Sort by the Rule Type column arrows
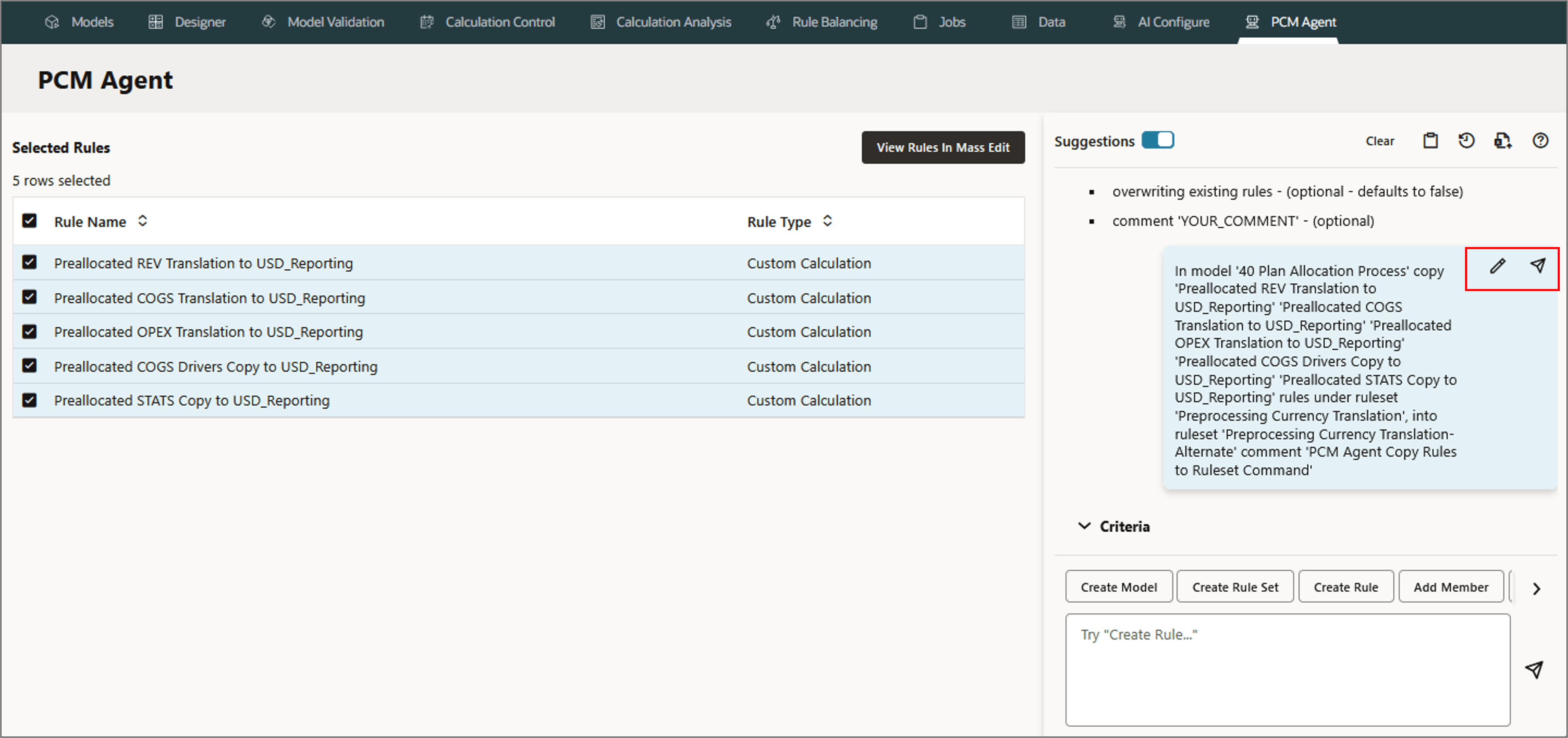This screenshot has height=738, width=1568. coord(827,221)
